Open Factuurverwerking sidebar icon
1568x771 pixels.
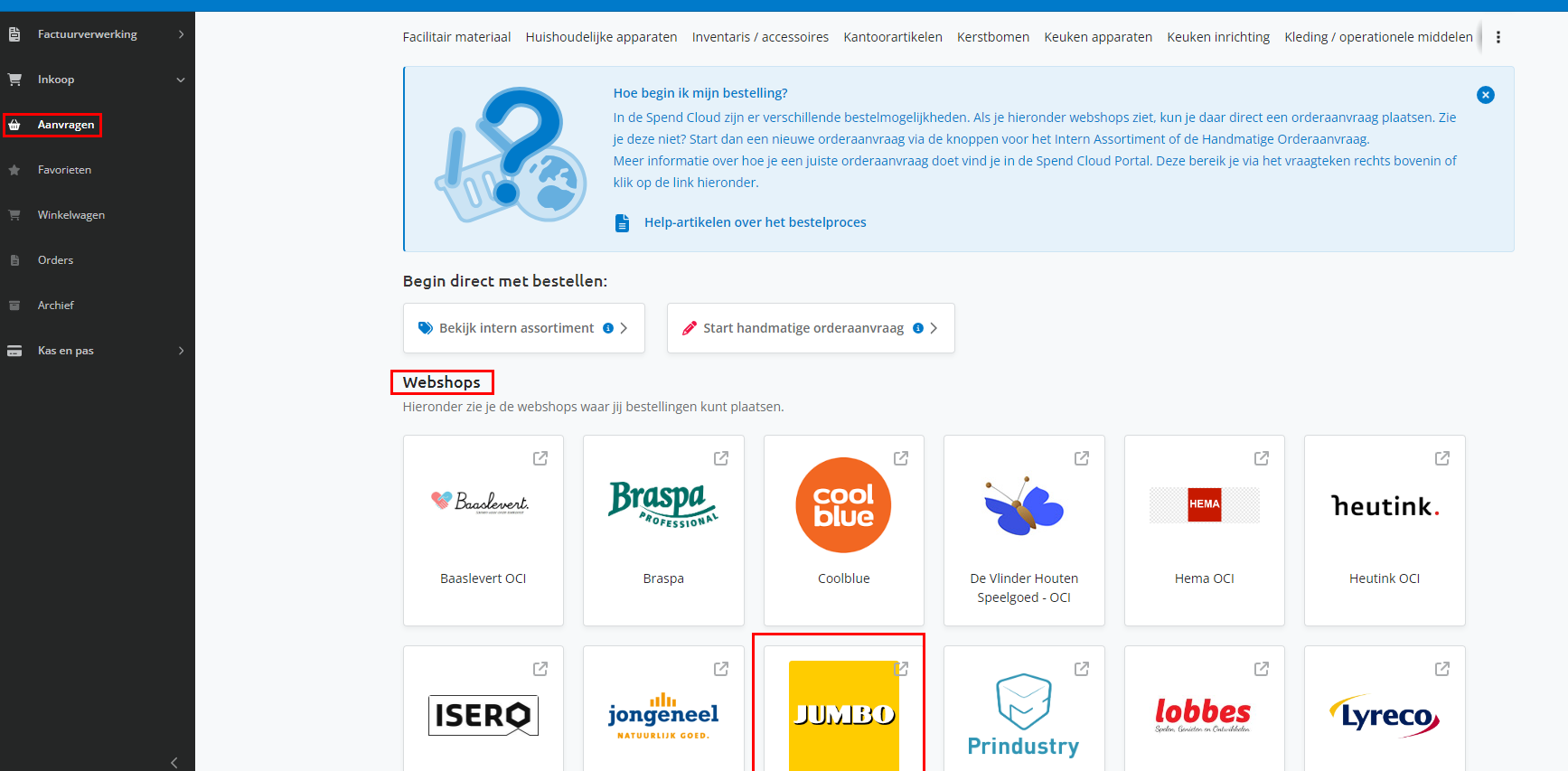[x=14, y=34]
